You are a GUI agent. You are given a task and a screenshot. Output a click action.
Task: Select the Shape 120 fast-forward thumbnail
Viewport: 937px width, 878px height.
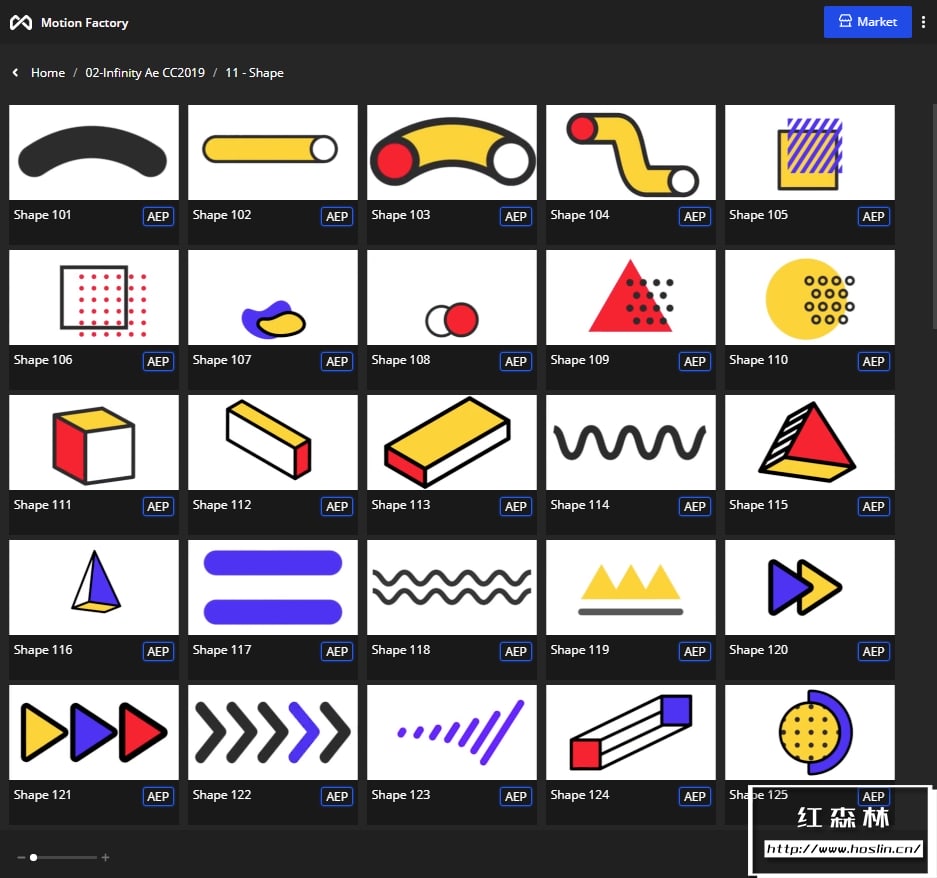click(810, 588)
